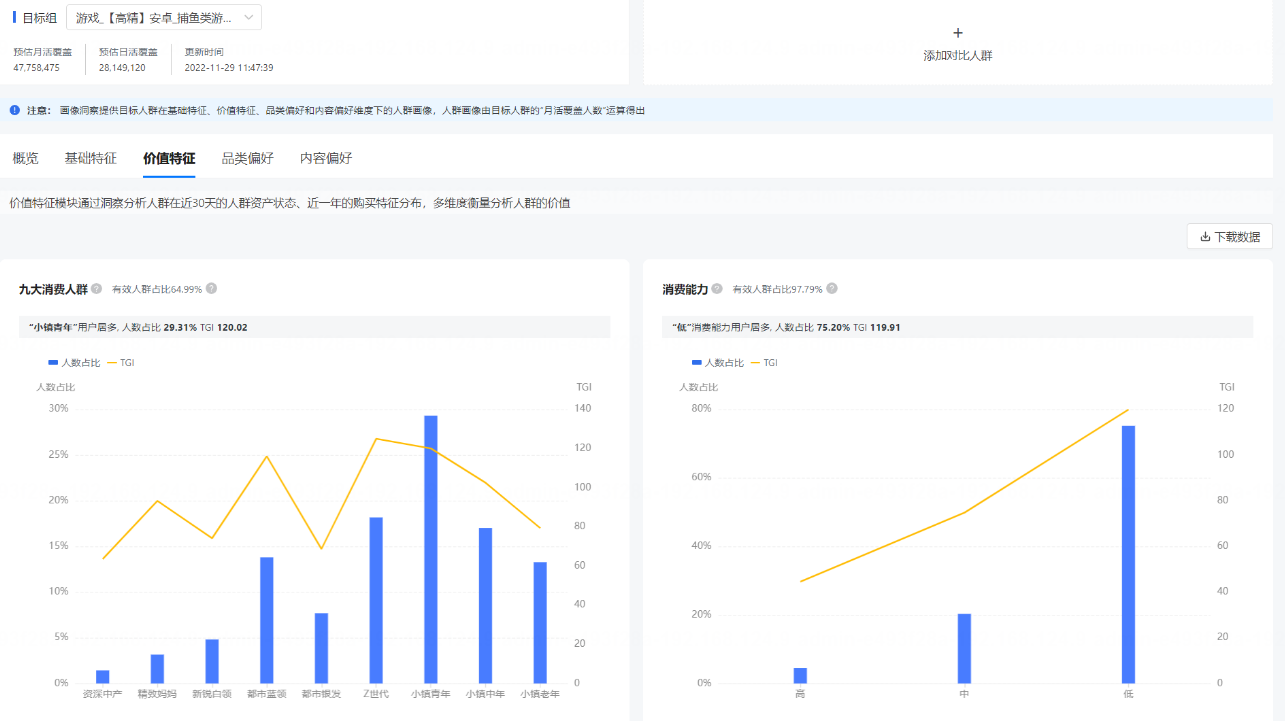1285x721 pixels.
Task: Click the 下载数据 button
Action: pyautogui.click(x=1229, y=237)
